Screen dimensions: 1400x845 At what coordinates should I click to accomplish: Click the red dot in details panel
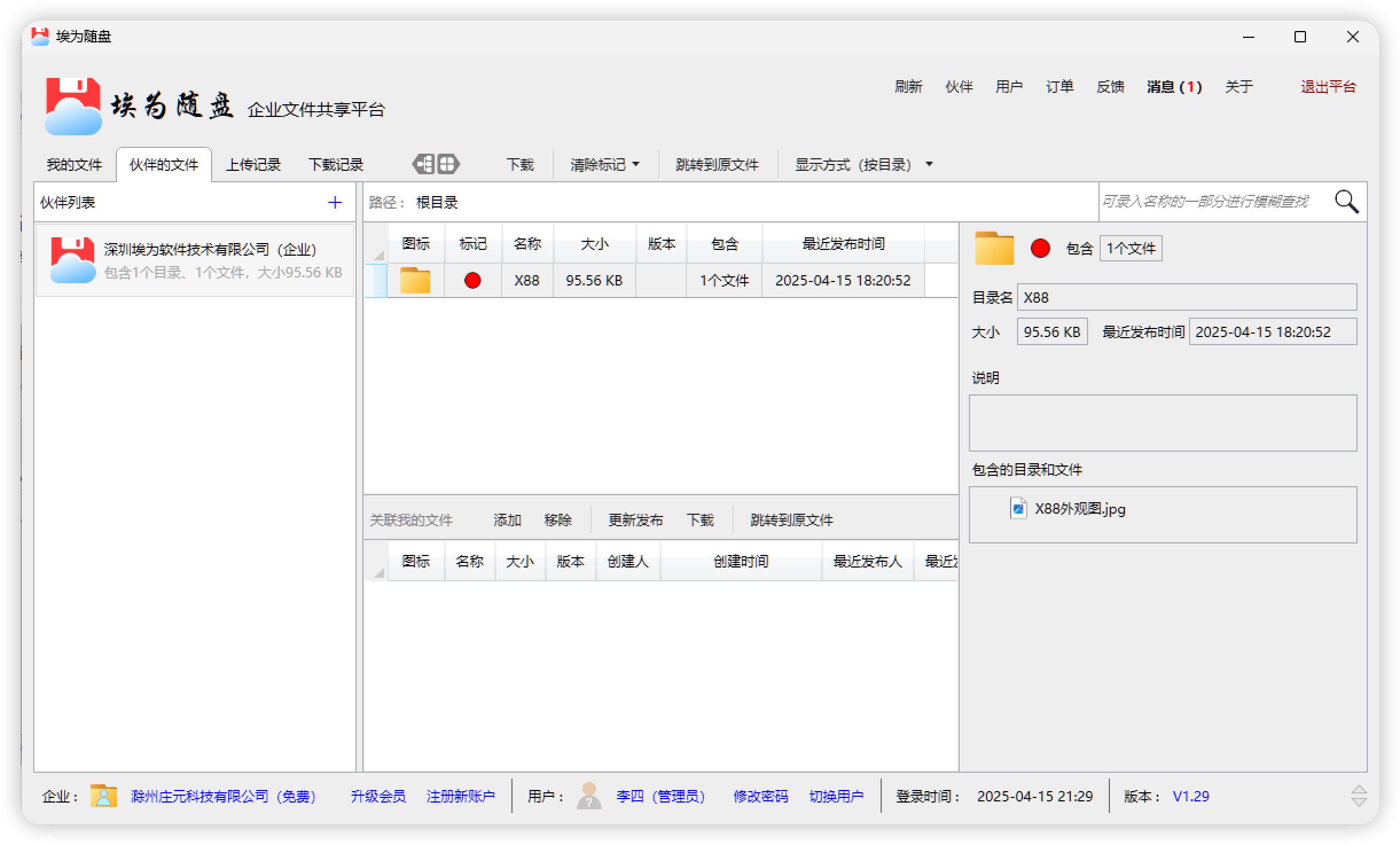[1040, 248]
